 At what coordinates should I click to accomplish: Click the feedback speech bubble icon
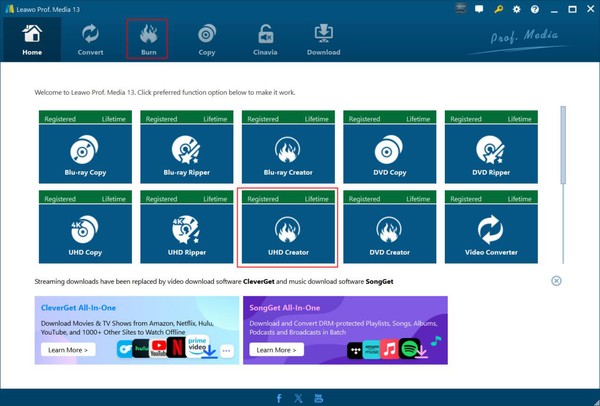tap(479, 9)
